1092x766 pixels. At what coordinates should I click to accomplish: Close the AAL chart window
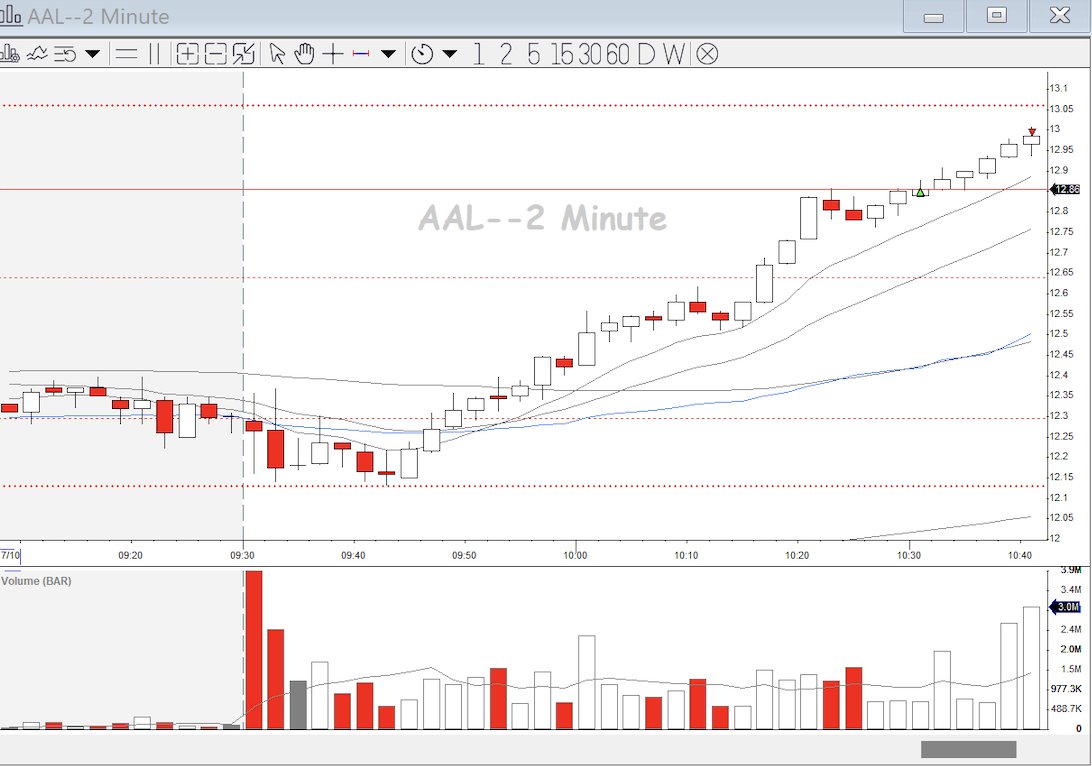[x=1060, y=16]
